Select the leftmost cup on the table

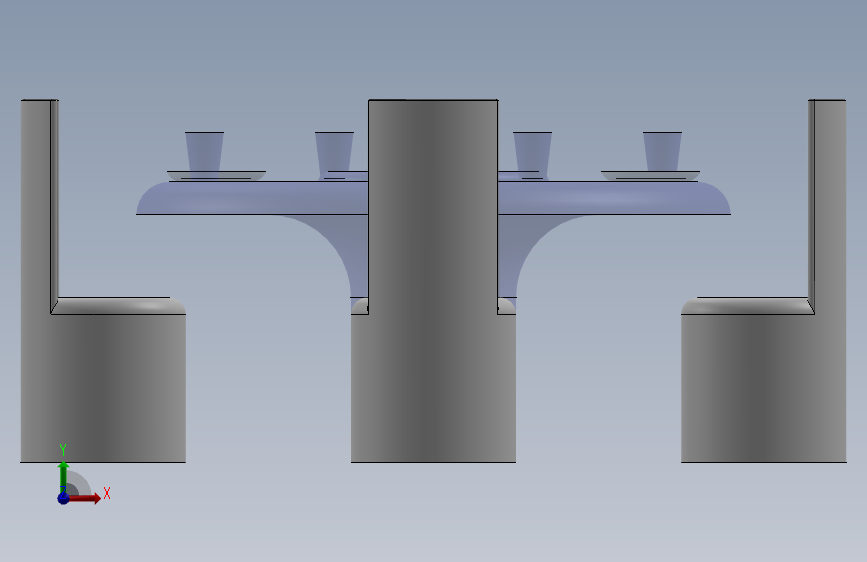pyautogui.click(x=205, y=152)
